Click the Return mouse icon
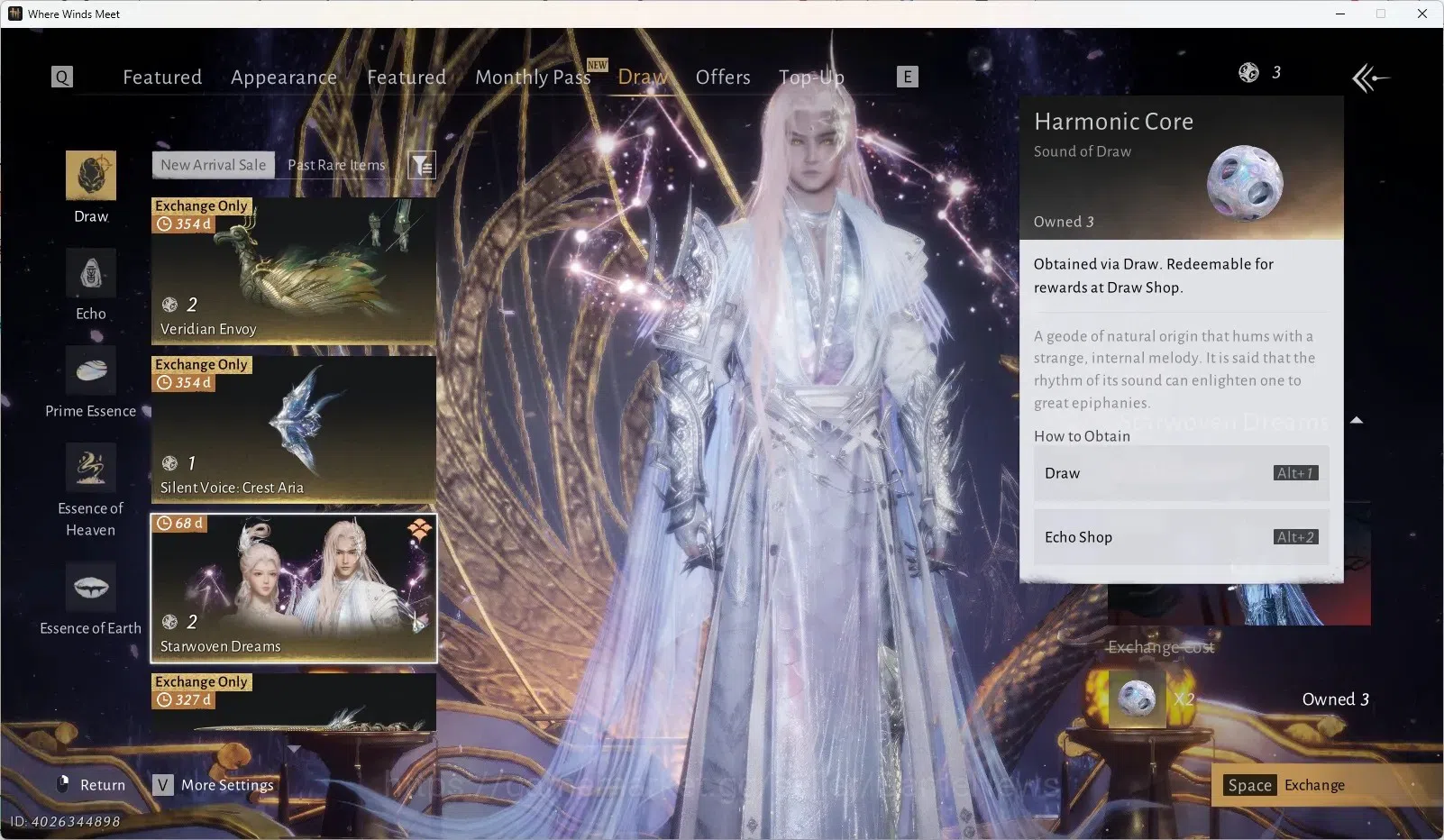Image resolution: width=1444 pixels, height=840 pixels. tap(63, 784)
